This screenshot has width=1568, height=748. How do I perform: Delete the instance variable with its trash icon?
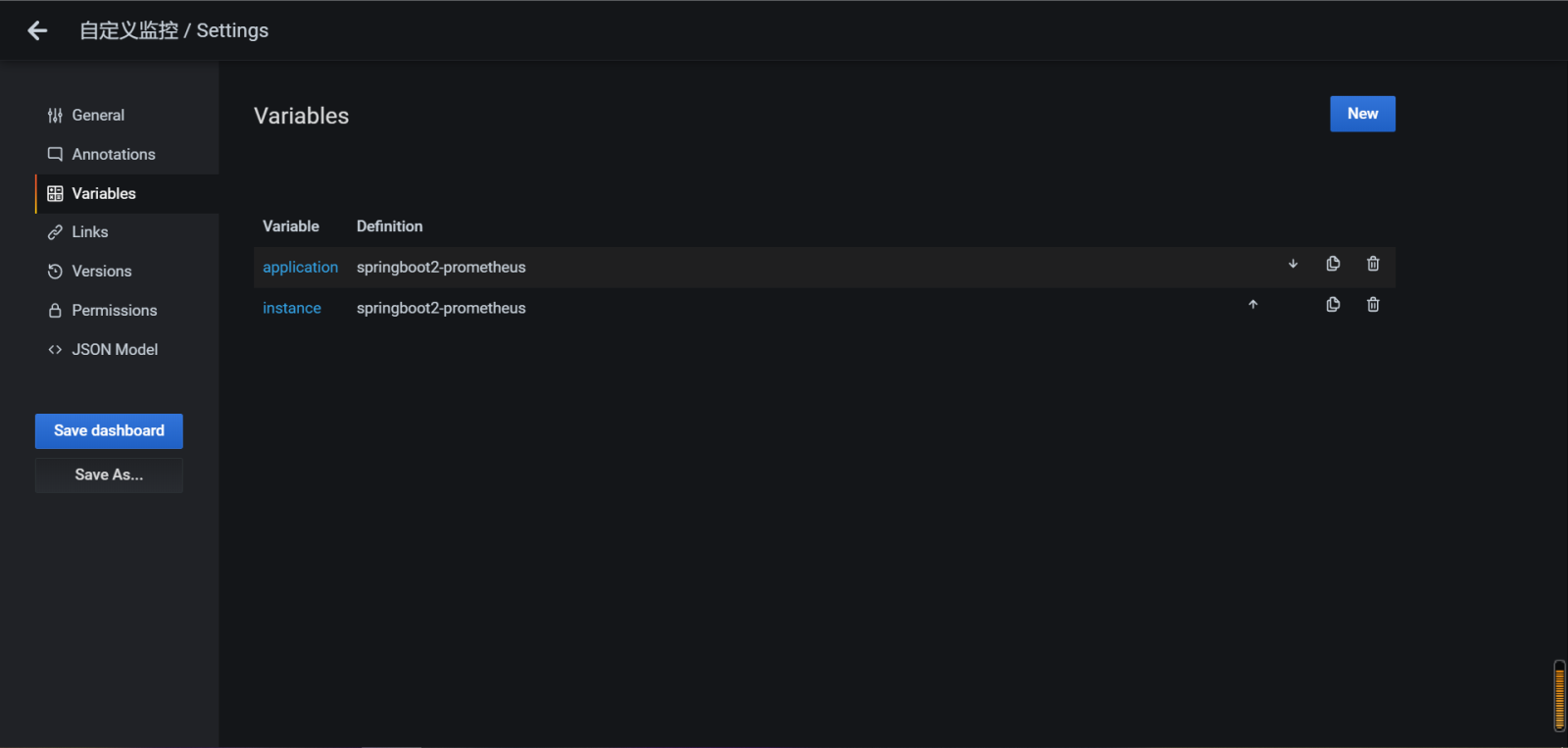click(x=1372, y=305)
